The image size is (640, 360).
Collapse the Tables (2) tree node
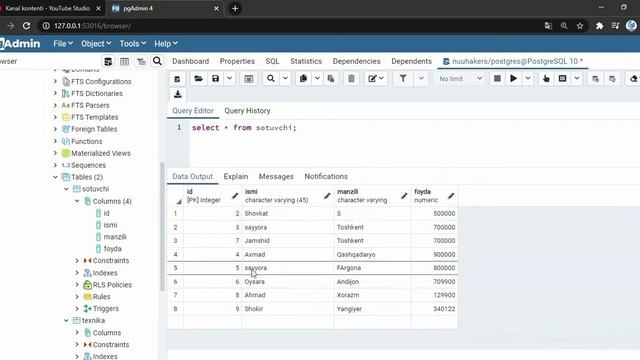click(x=55, y=177)
